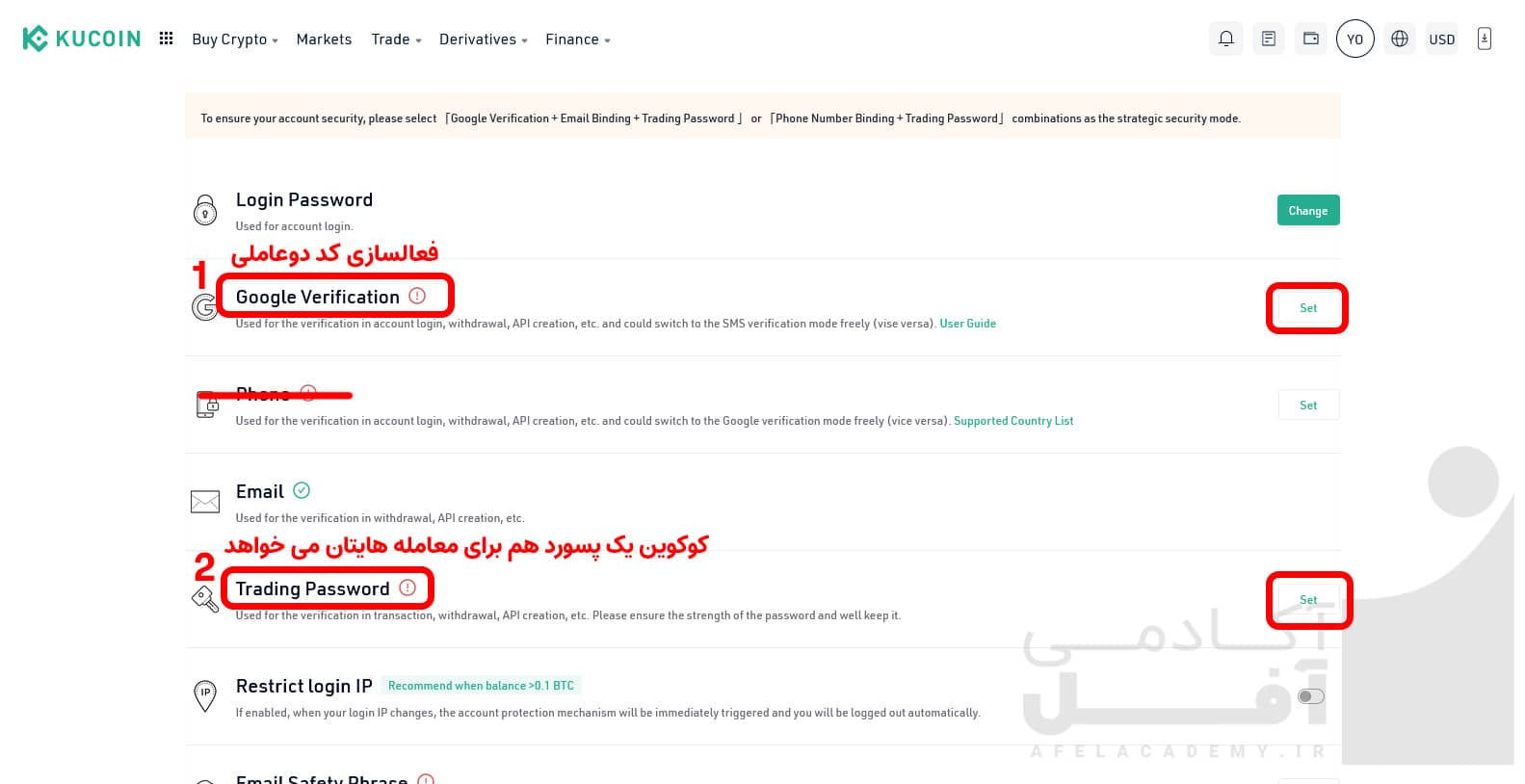Open the Supported Country List link
The height and width of the screenshot is (784, 1525).
1013,421
